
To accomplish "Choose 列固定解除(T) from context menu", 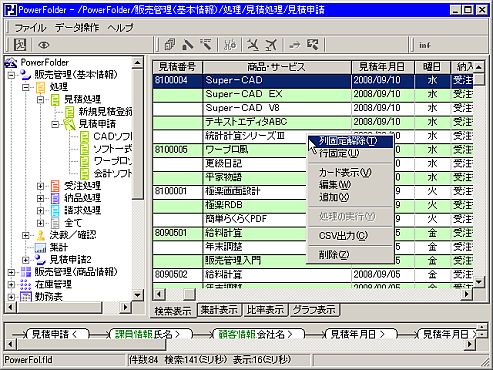I will pos(349,141).
